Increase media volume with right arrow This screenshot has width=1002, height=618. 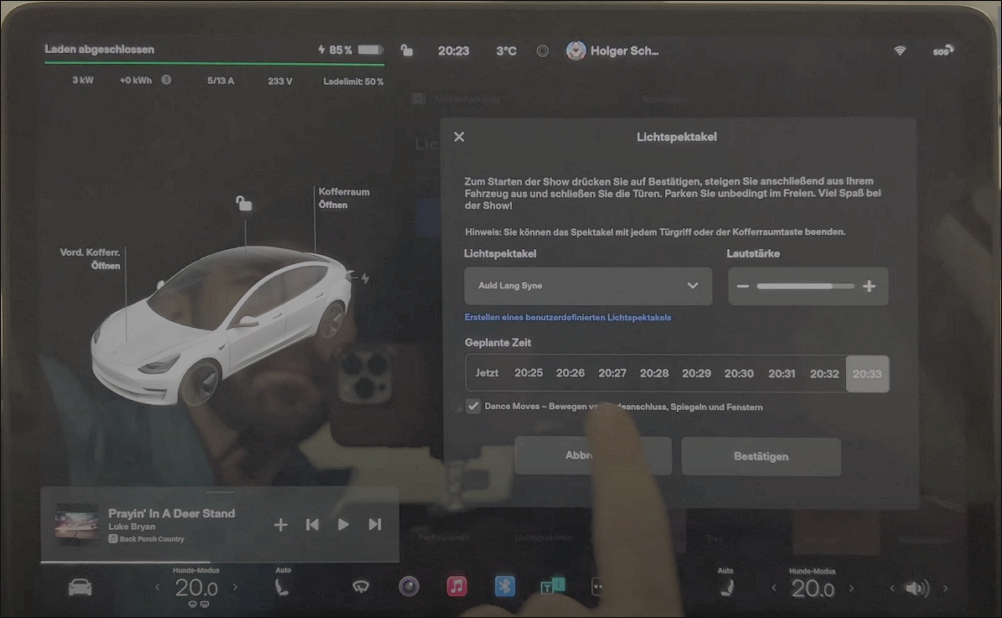click(x=945, y=588)
